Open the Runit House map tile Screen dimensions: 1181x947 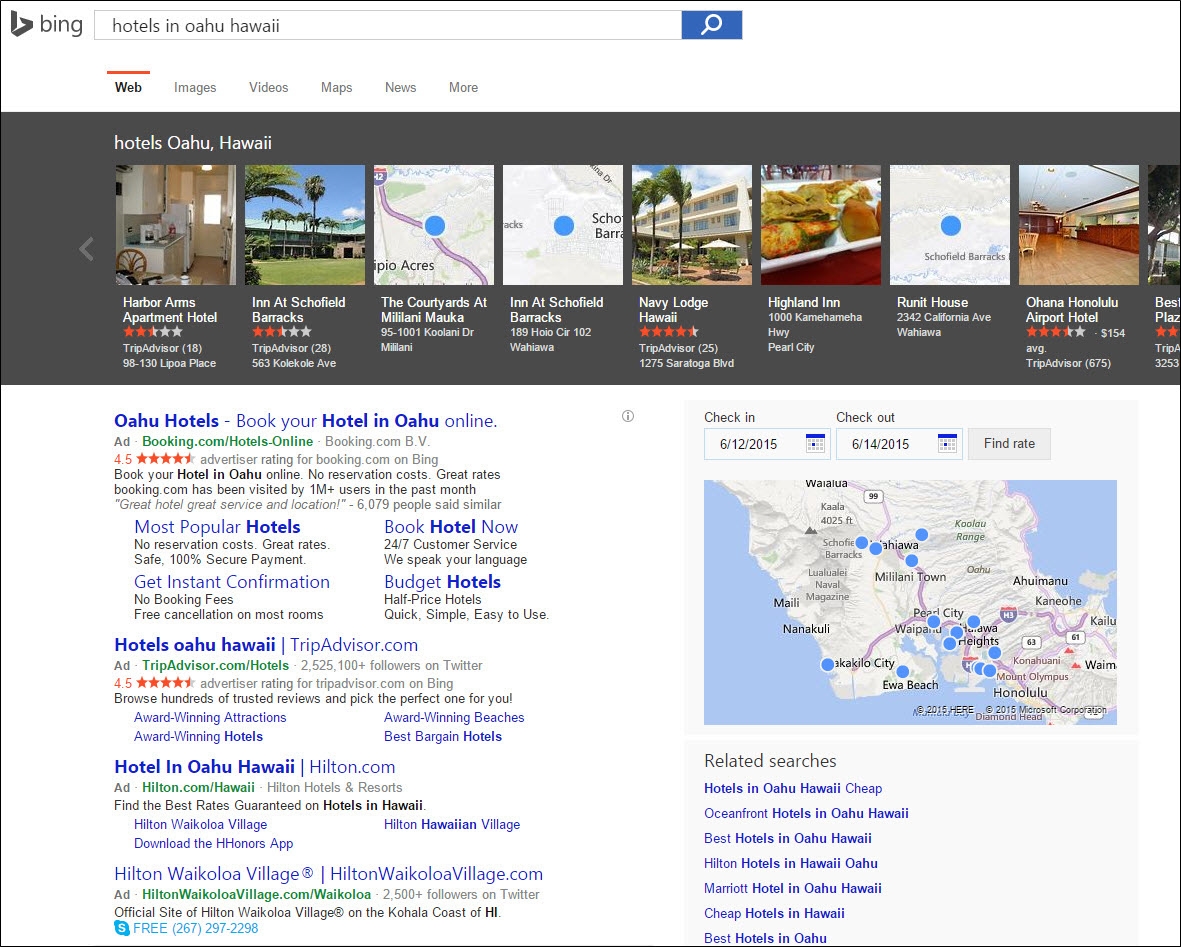click(950, 225)
